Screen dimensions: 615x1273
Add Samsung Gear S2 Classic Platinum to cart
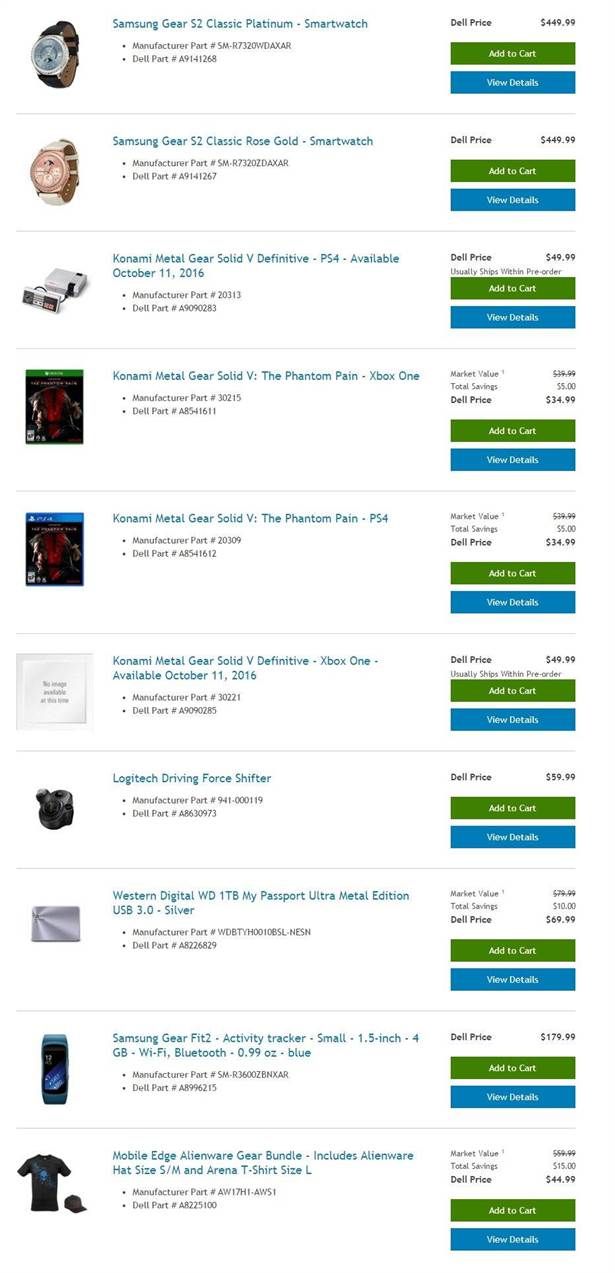point(513,53)
